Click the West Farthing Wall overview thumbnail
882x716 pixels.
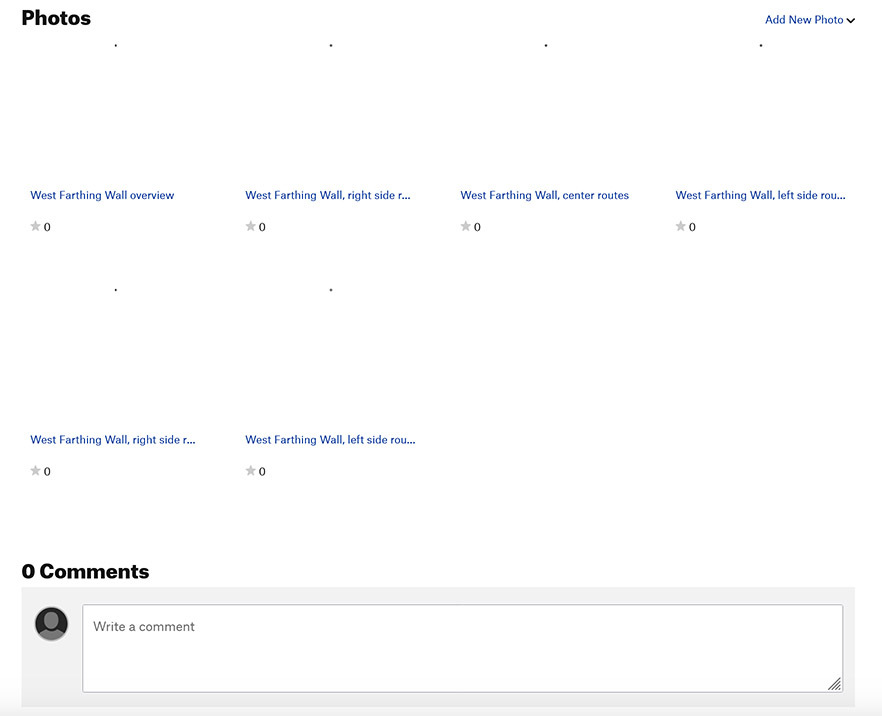click(x=116, y=110)
